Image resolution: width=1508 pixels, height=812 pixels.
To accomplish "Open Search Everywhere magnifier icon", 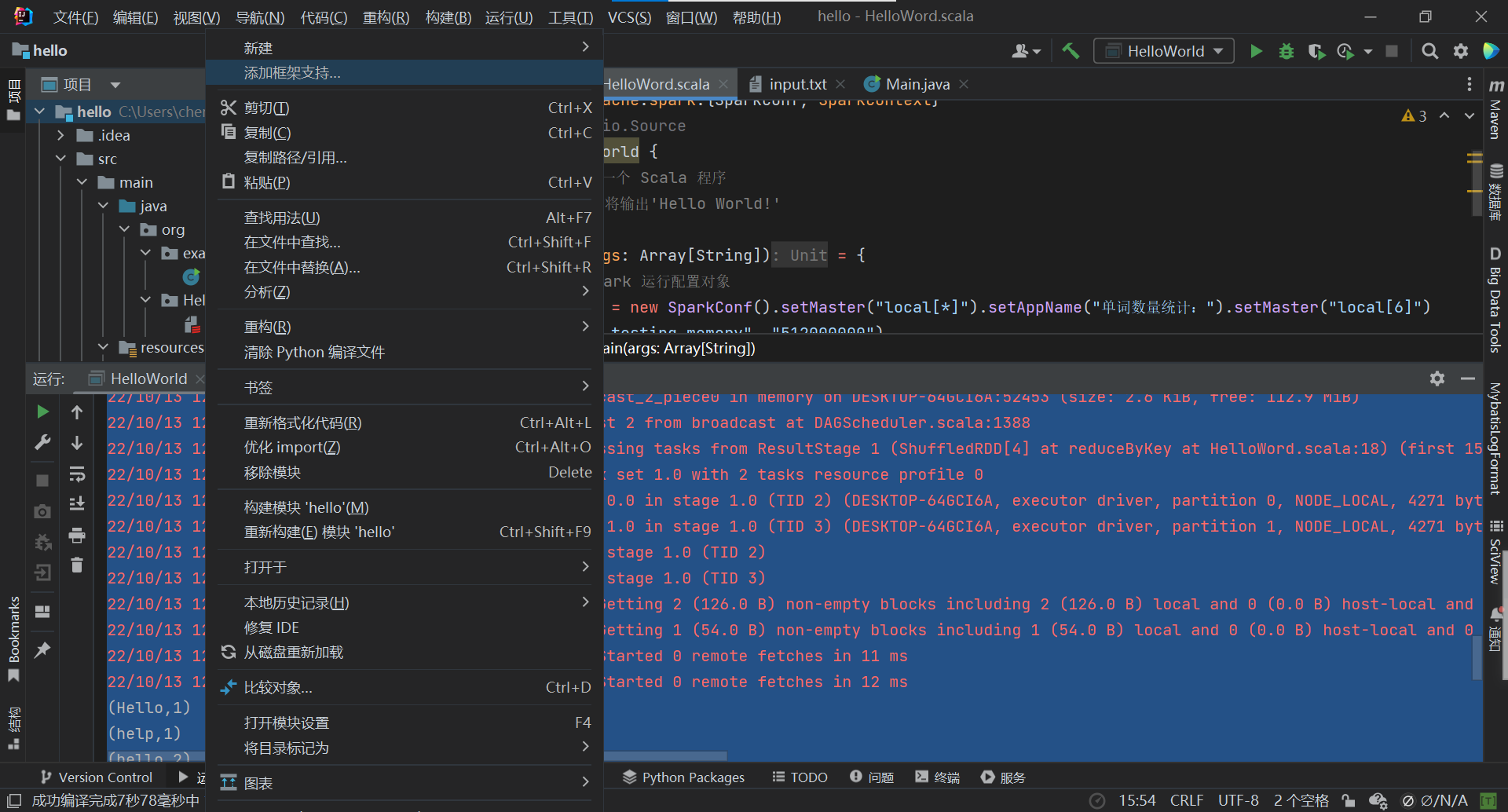I will point(1429,51).
